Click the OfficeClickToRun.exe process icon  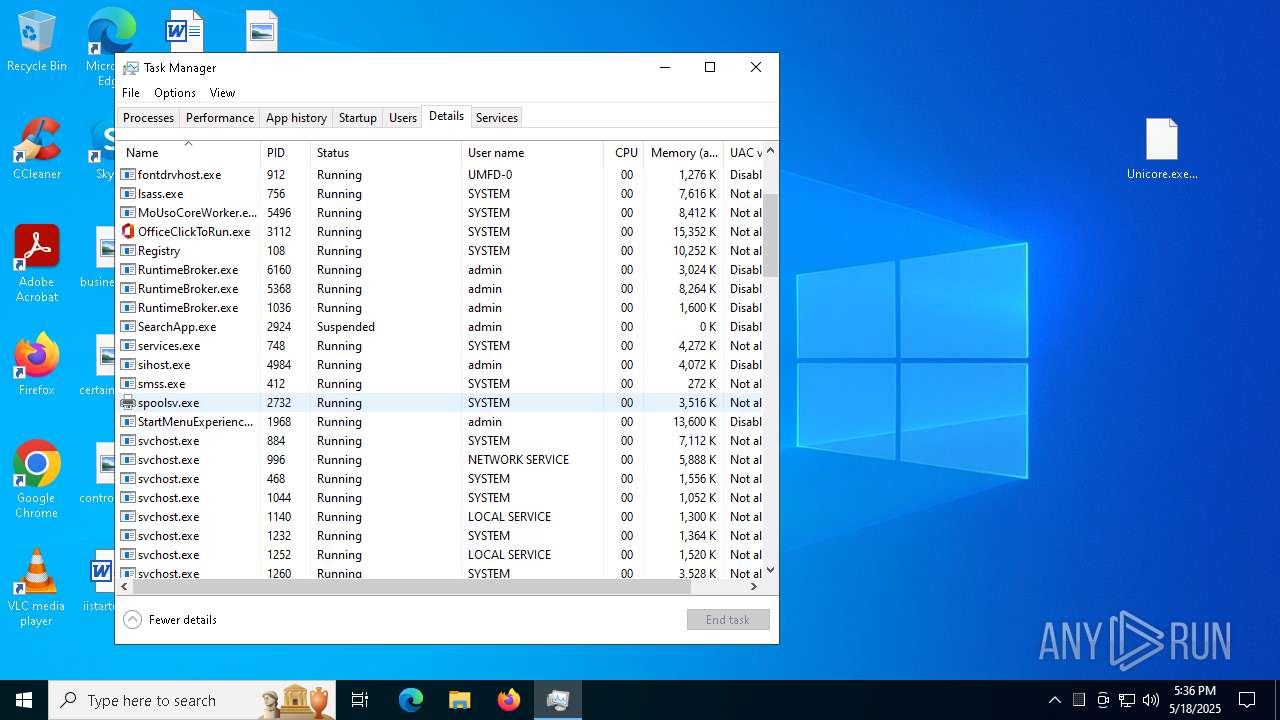pos(128,231)
